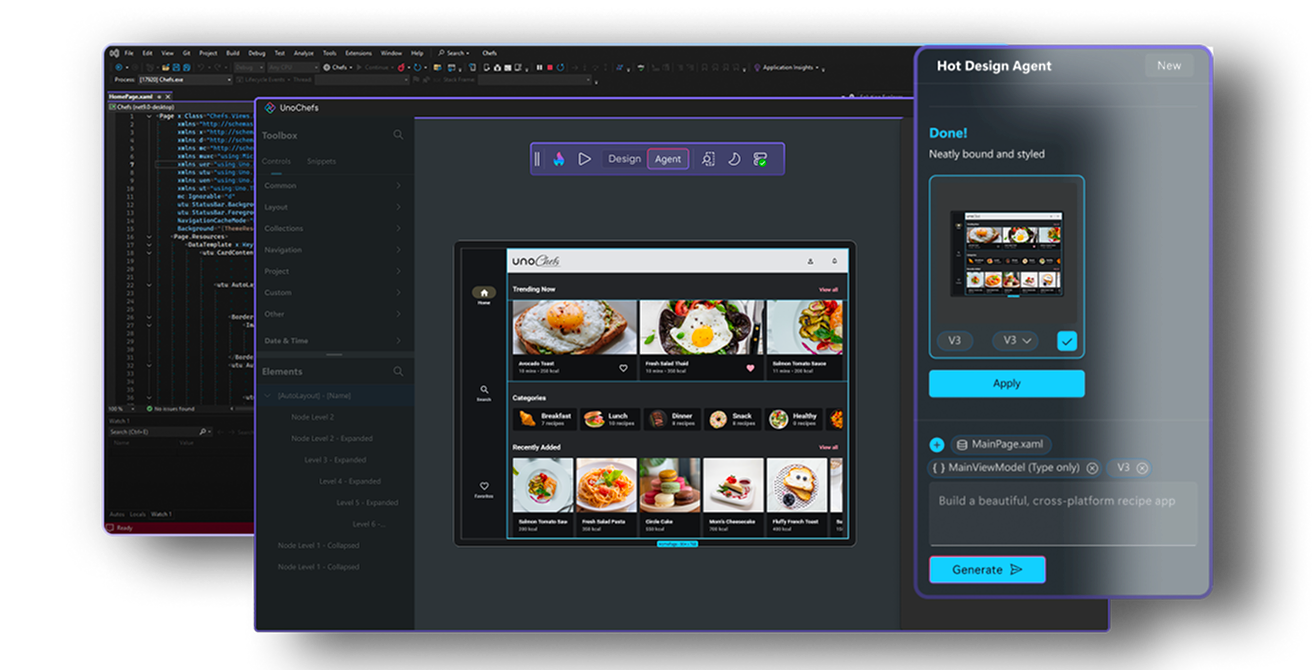Select the generated design preview thumbnail
Image resolution: width=1316 pixels, height=670 pixels.
pyautogui.click(x=1006, y=252)
